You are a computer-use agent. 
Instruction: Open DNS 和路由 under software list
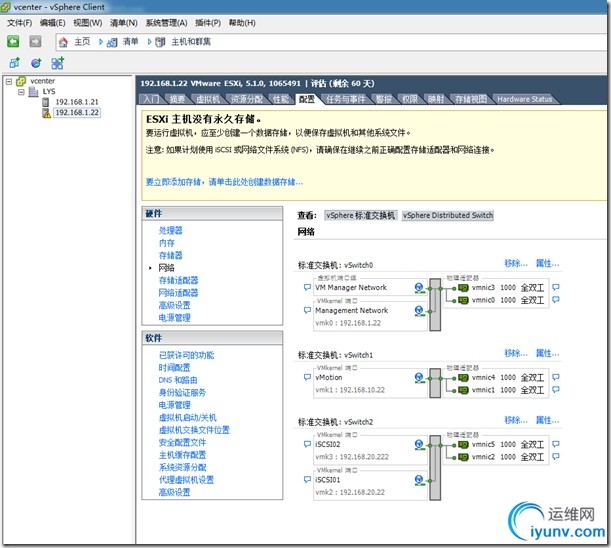[x=178, y=380]
